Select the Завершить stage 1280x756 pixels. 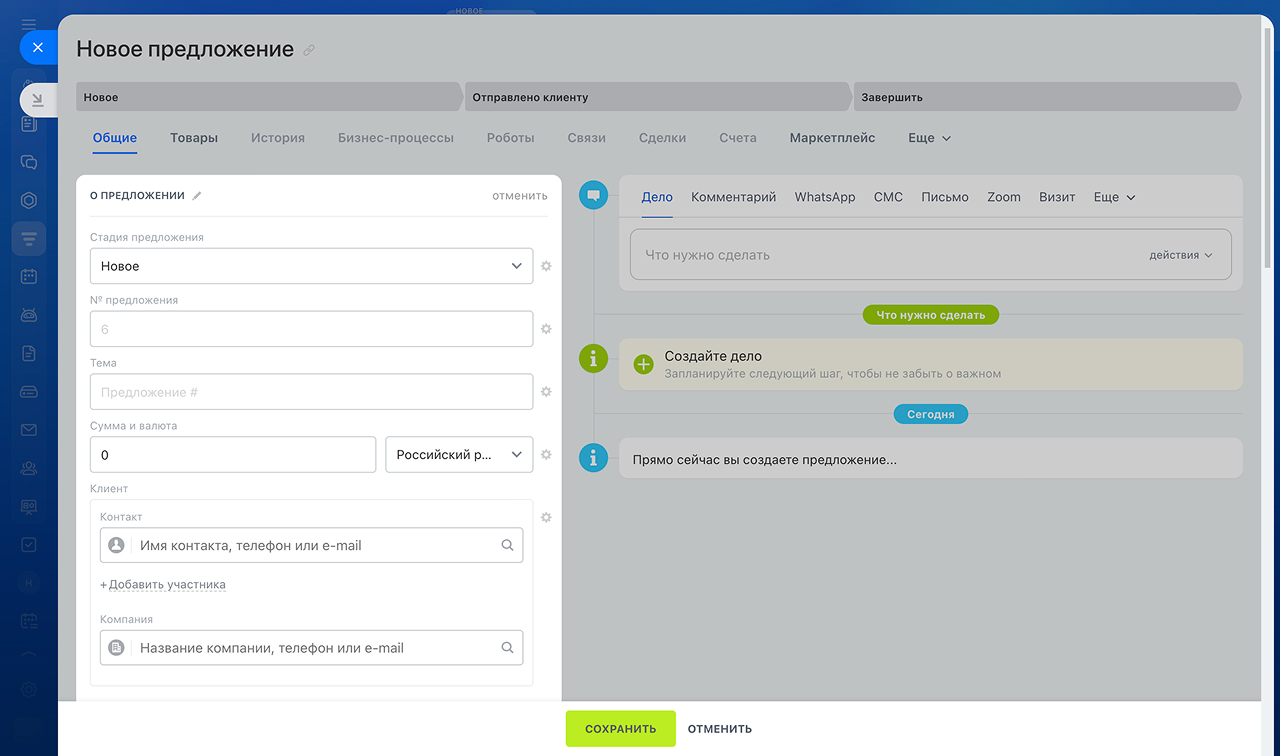[x=1046, y=97]
